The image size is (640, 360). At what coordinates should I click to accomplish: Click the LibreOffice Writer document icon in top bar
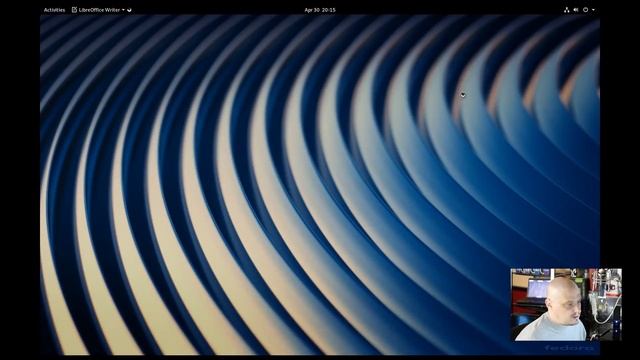[74, 10]
